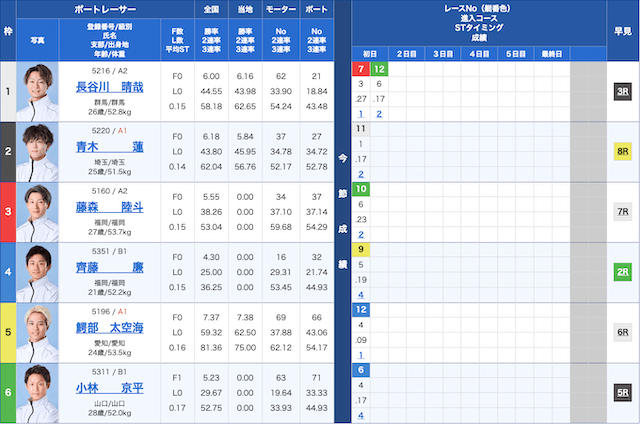Click racer name 藤森 陸斗
The width and height of the screenshot is (640, 424).
[110, 207]
